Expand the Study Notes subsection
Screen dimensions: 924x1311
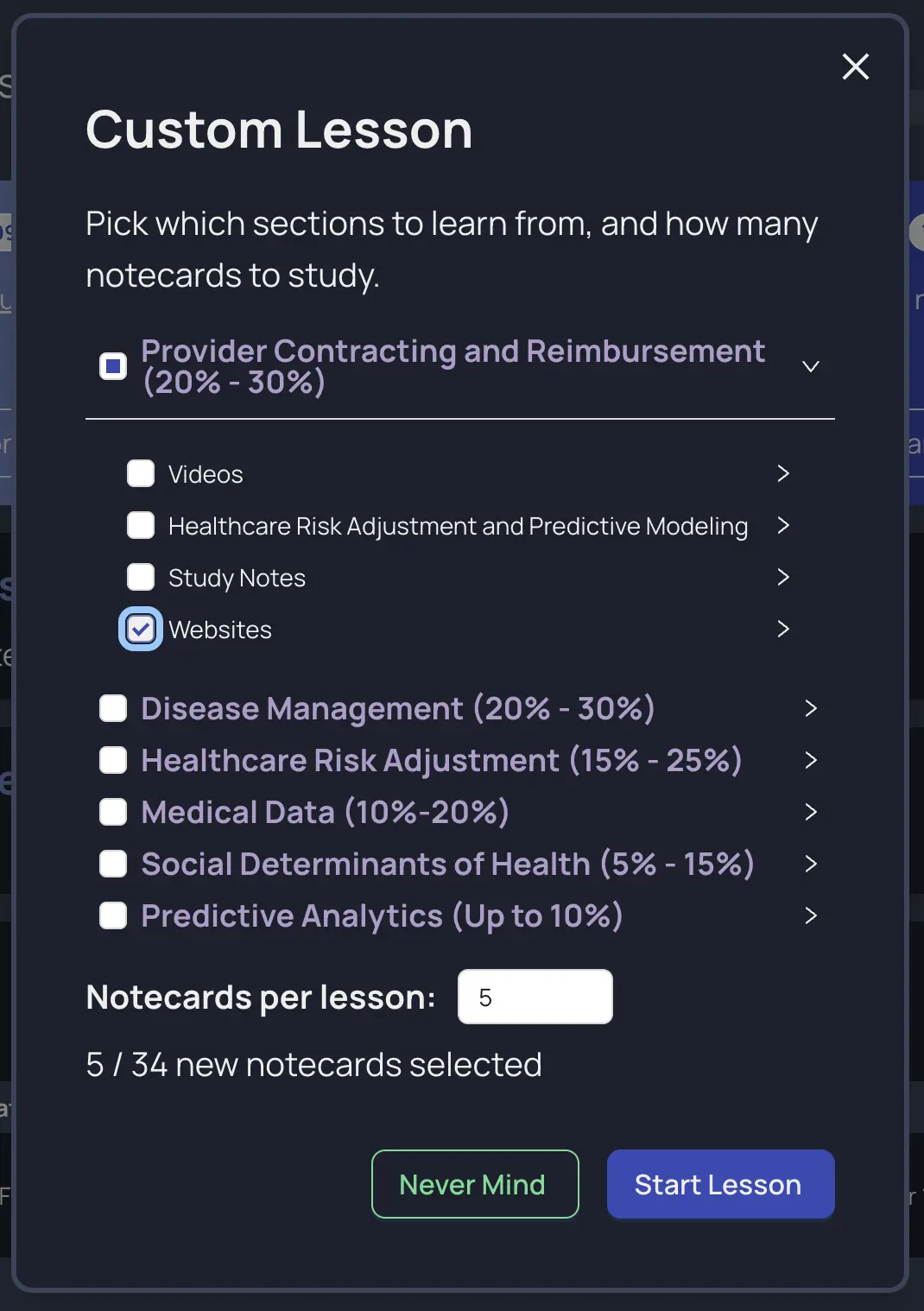pos(783,577)
